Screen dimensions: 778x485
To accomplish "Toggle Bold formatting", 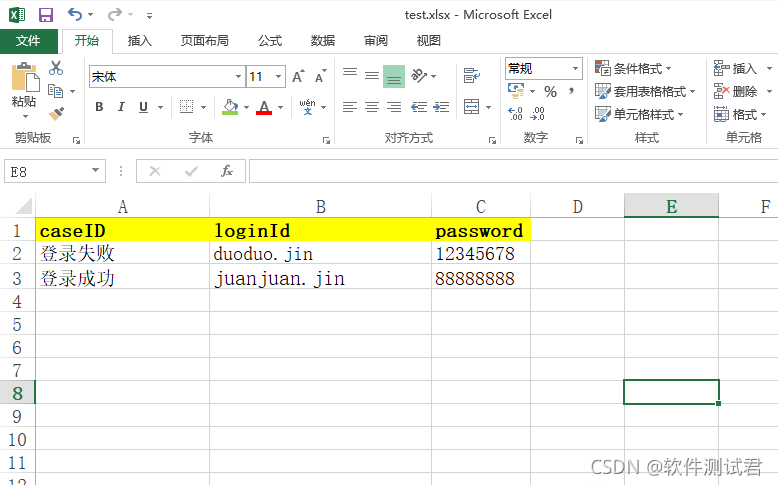I will 99,107.
